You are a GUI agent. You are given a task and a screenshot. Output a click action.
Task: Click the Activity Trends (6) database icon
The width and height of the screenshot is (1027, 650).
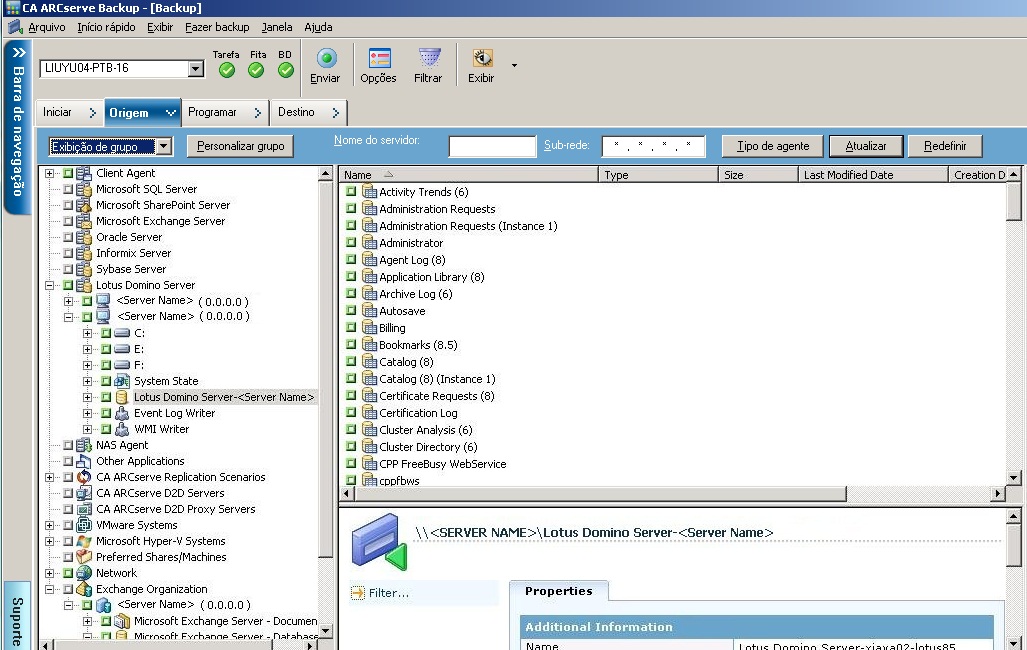point(369,191)
